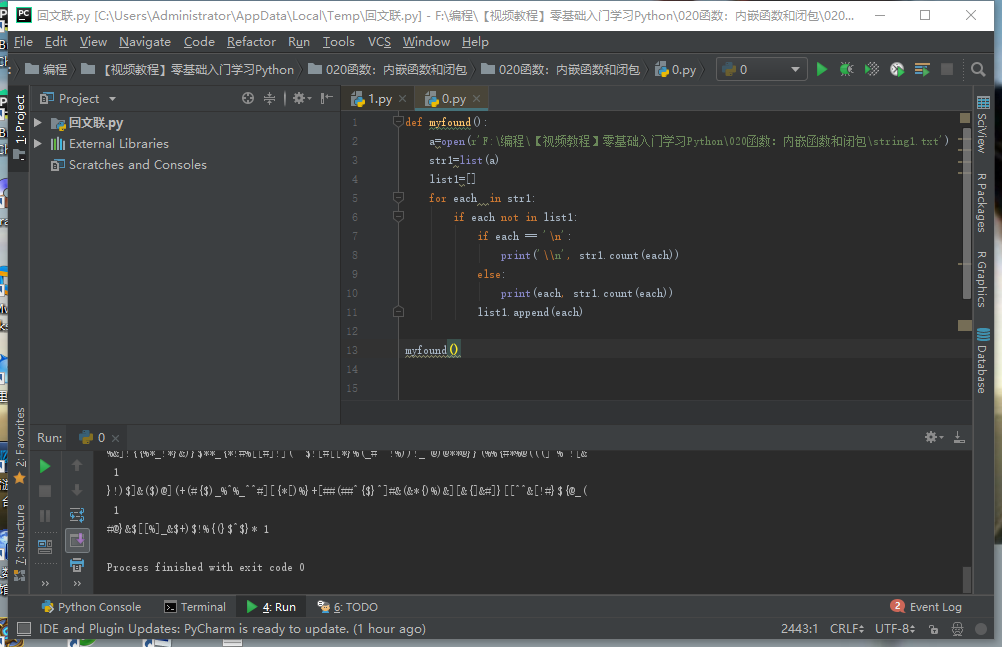Image resolution: width=1002 pixels, height=647 pixels.
Task: Start debugging with the bug icon
Action: 847,69
